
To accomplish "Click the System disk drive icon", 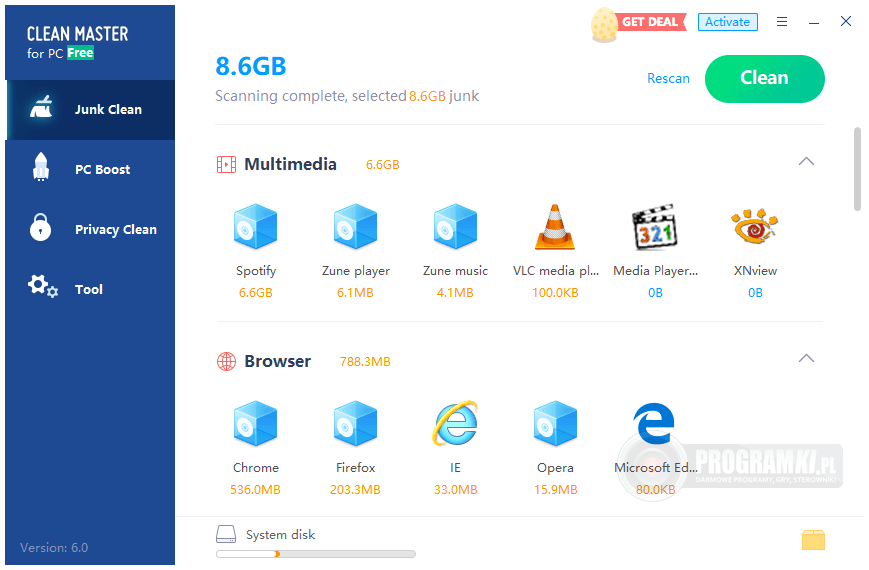I will click(x=226, y=534).
